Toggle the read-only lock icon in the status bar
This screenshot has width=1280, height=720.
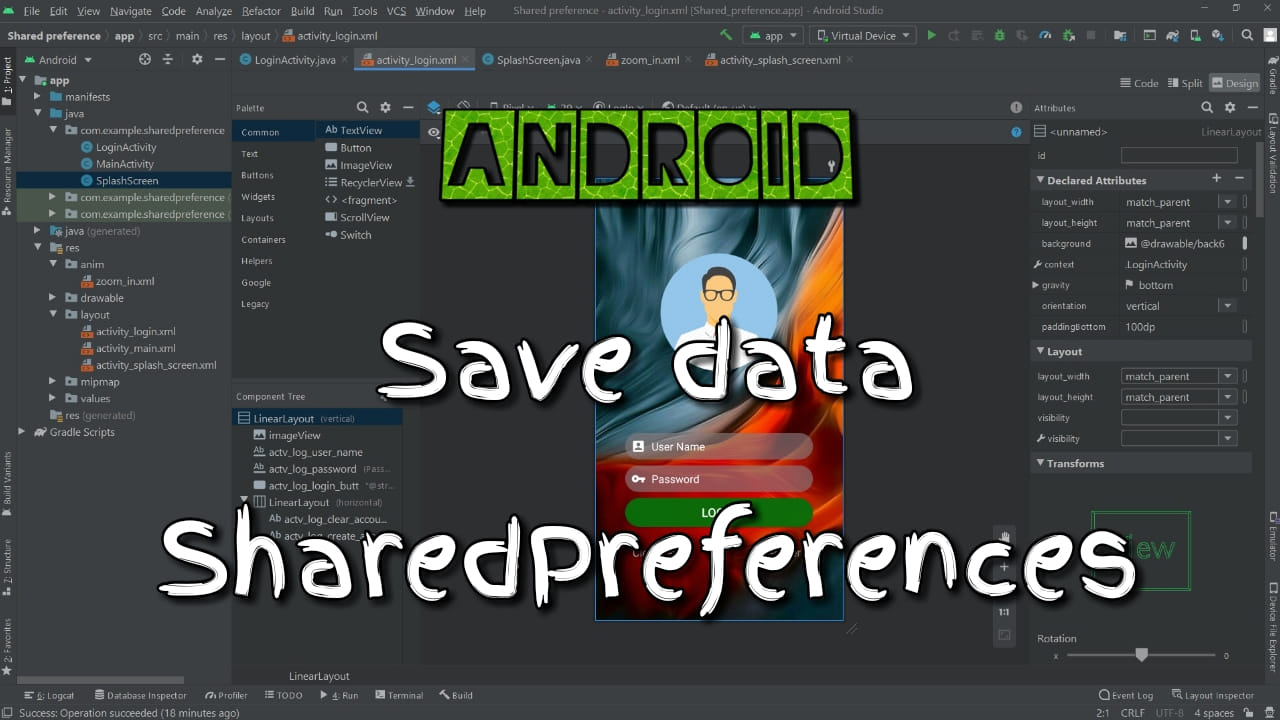(1250, 713)
